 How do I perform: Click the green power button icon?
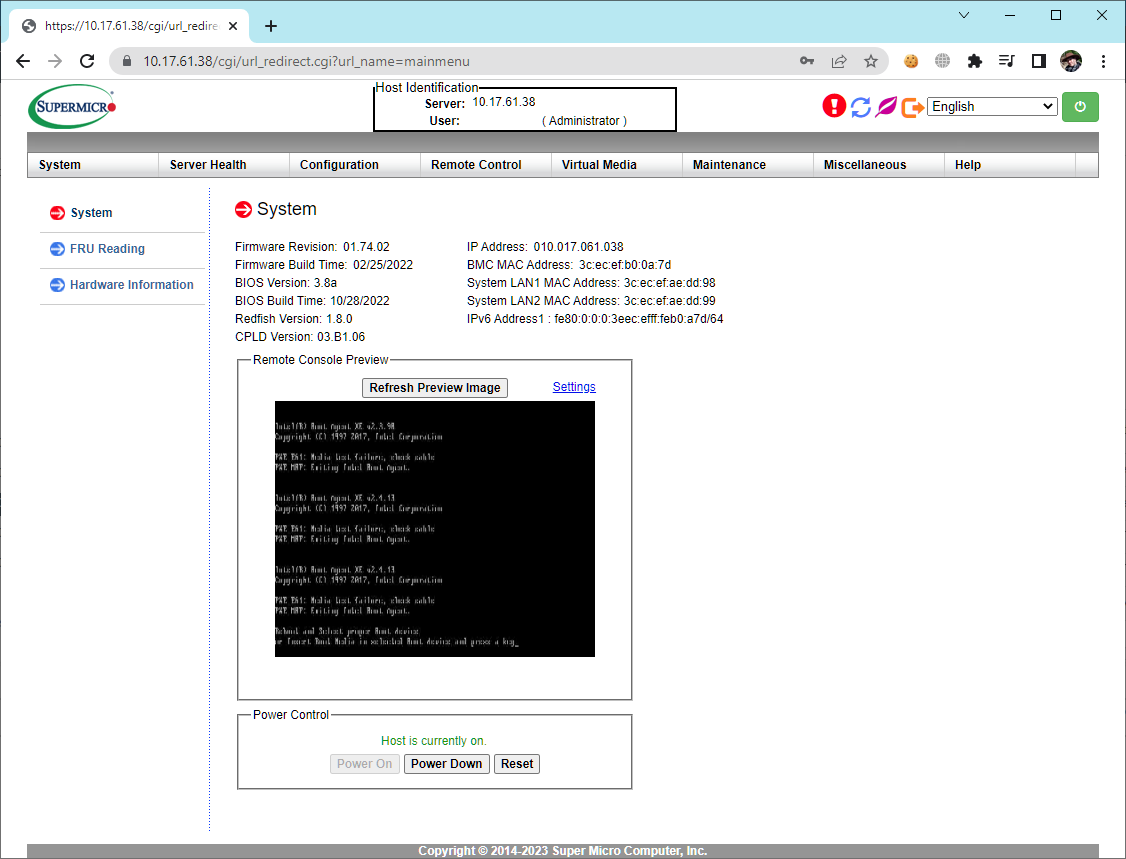pyautogui.click(x=1080, y=107)
